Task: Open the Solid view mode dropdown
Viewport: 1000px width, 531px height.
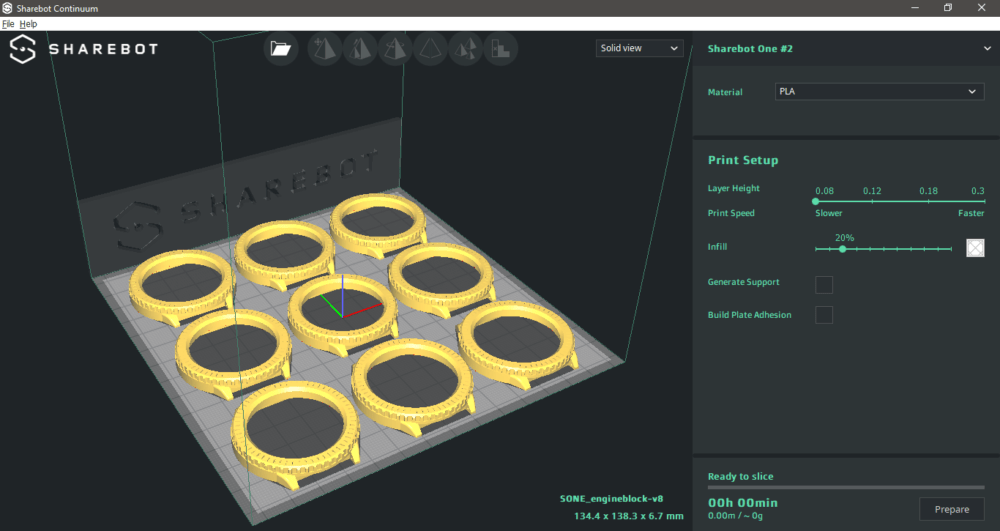Action: [639, 48]
